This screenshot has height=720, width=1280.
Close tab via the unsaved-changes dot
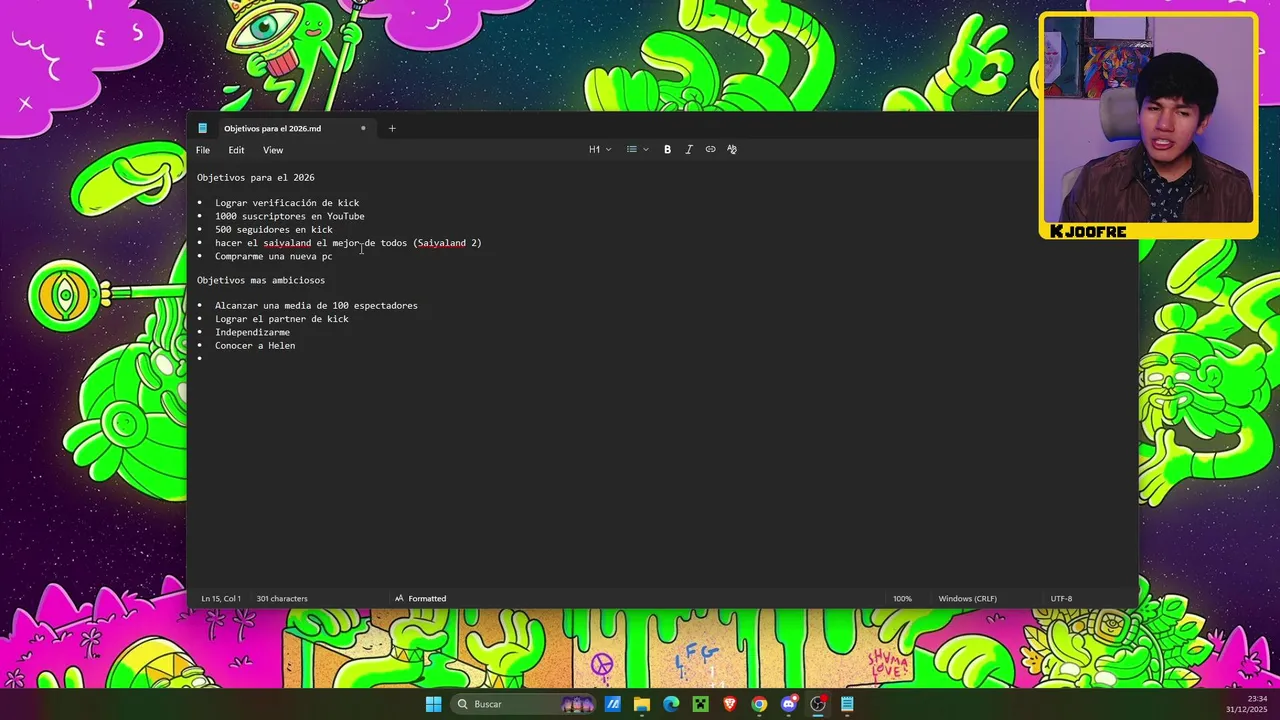[x=363, y=128]
